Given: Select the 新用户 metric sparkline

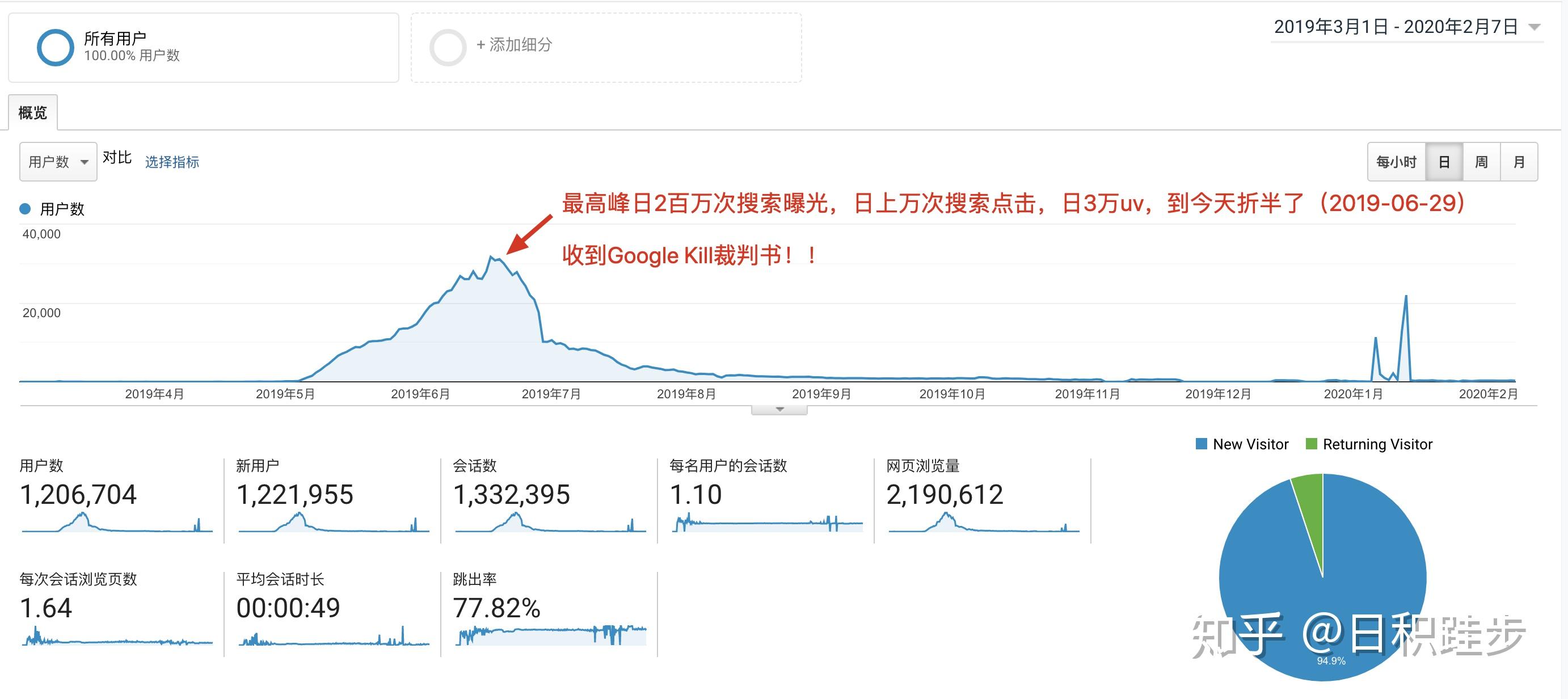Looking at the screenshot, I should click(x=334, y=524).
